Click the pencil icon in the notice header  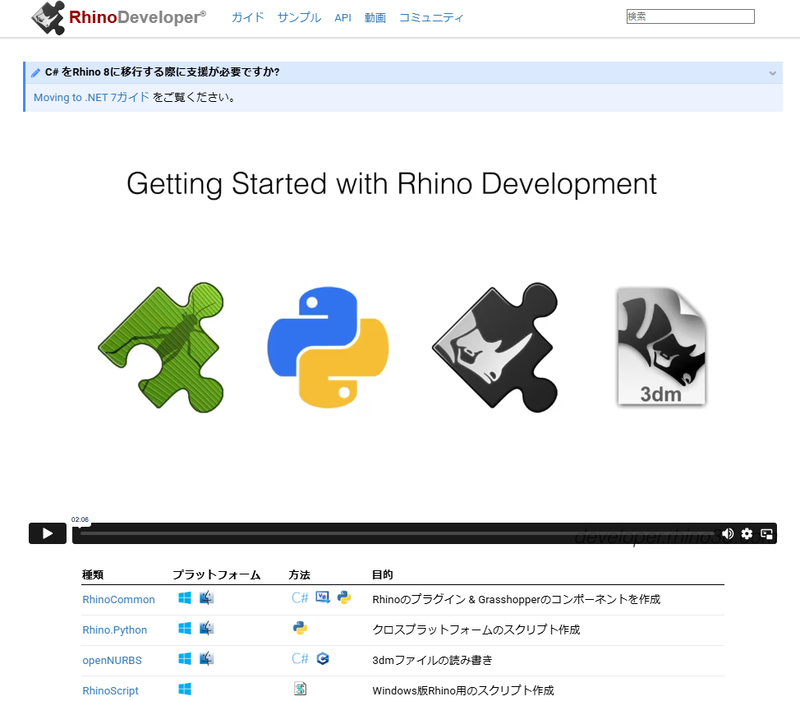click(x=35, y=73)
